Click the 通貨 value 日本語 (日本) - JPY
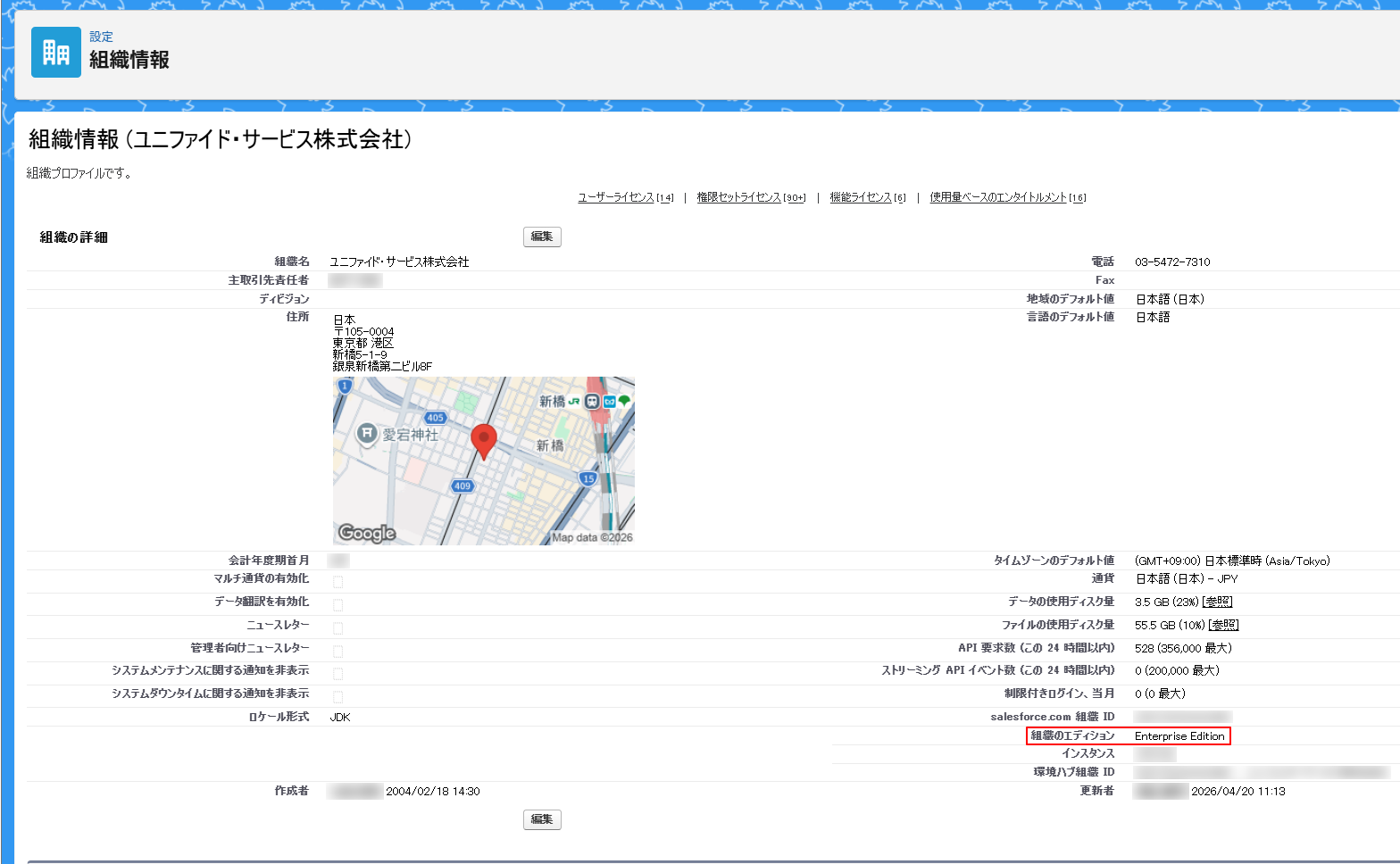1400x864 pixels. pos(1187,579)
